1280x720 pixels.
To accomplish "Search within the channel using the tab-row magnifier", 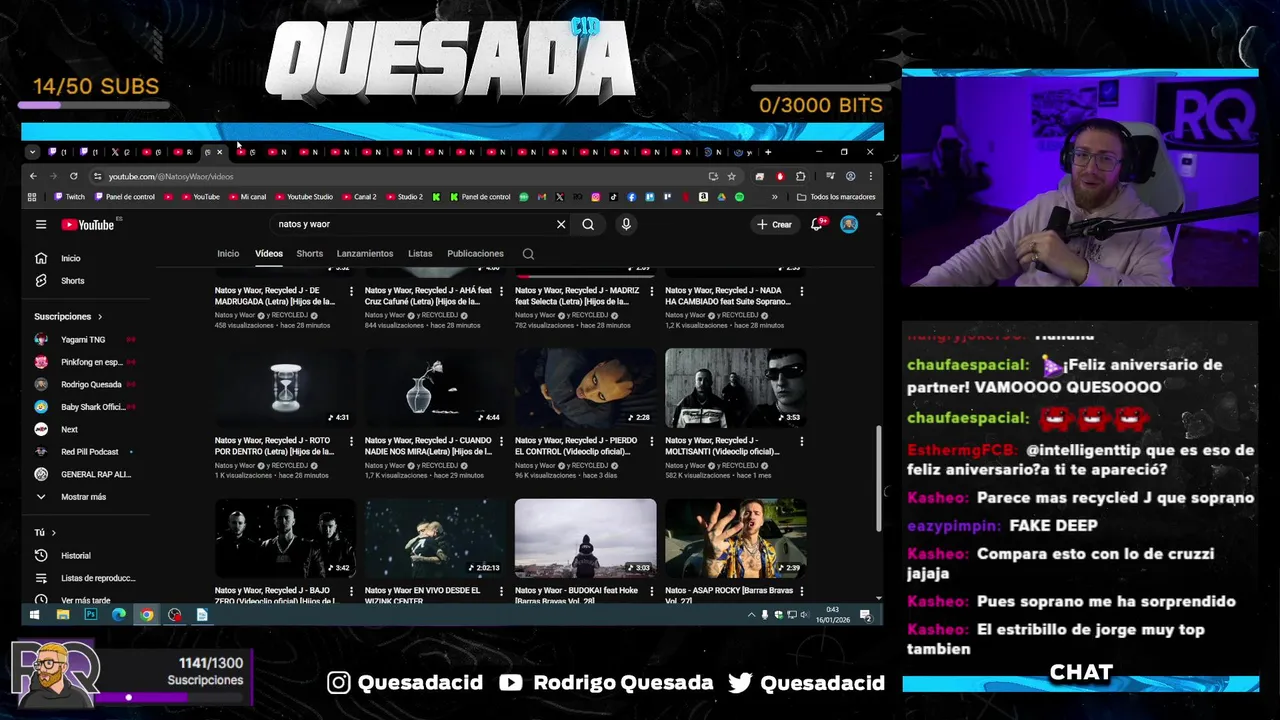I will coord(528,254).
